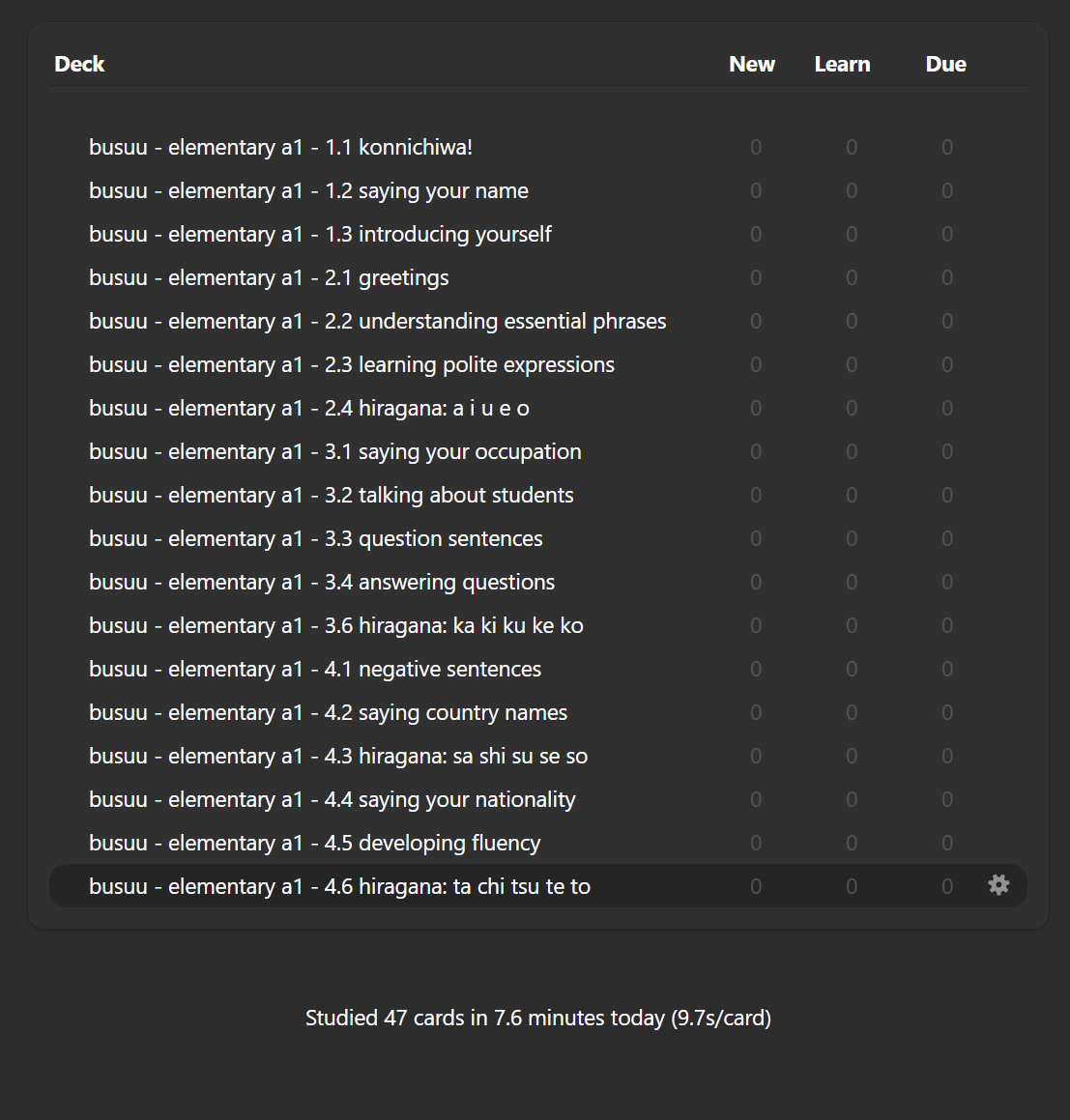Viewport: 1070px width, 1120px height.
Task: Open 3.6 hiragana ka ki ku ke ko deck
Action: coord(335,626)
